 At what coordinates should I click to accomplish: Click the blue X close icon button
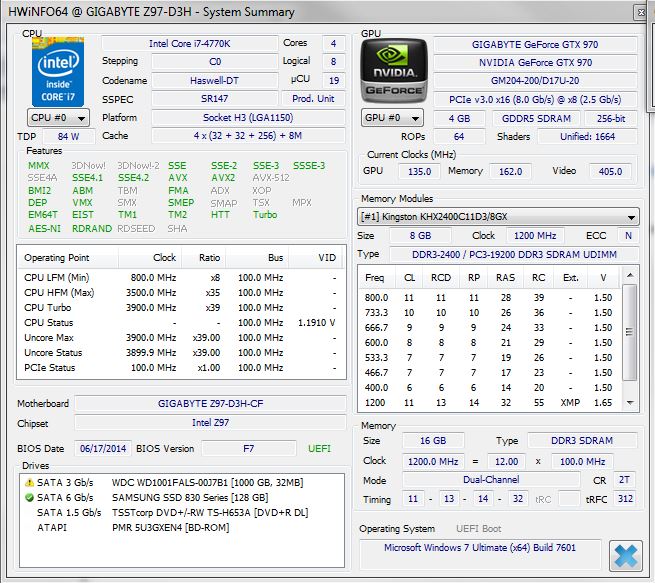[x=625, y=556]
